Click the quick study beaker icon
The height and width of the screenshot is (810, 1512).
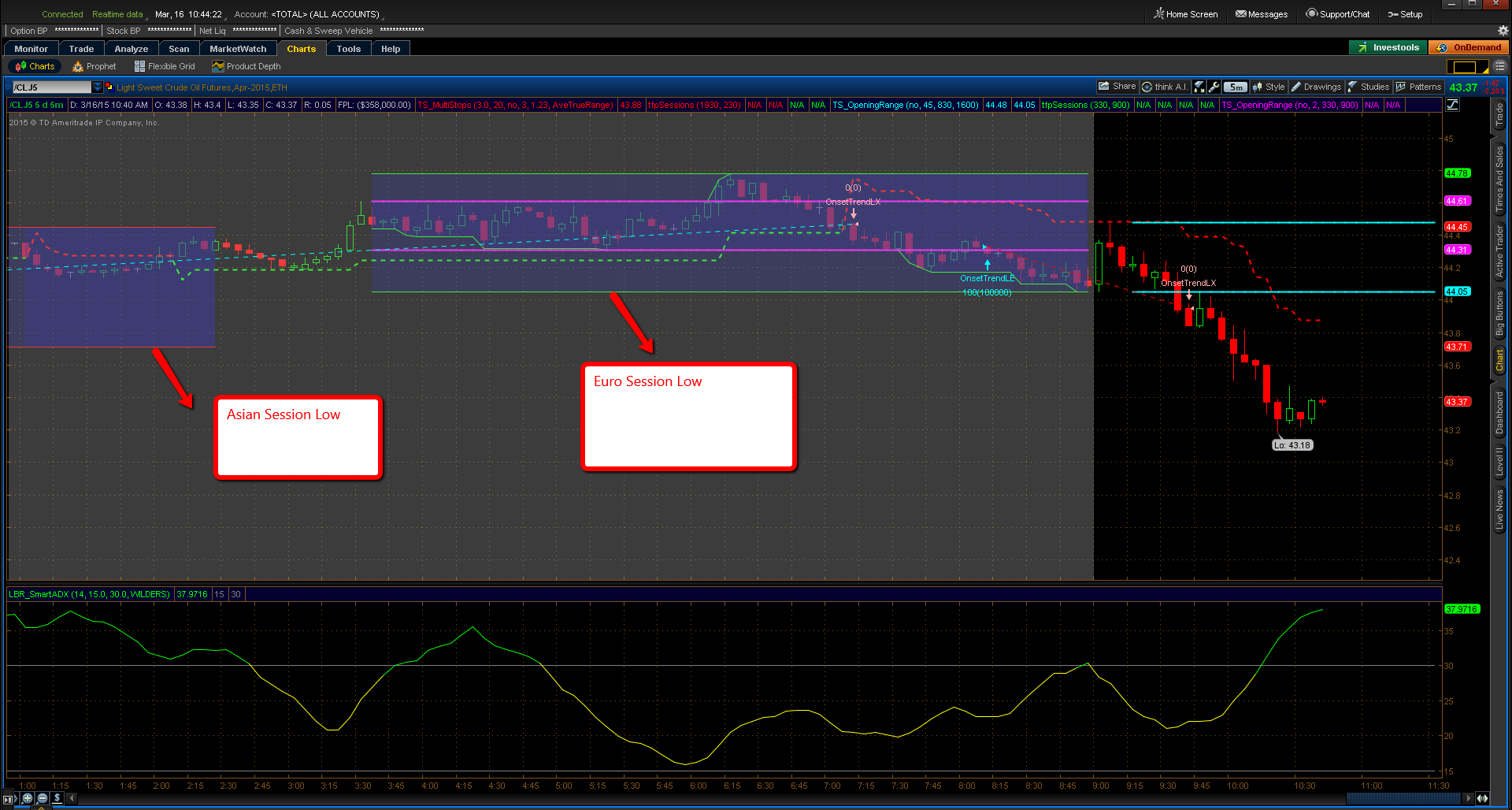(x=1199, y=87)
